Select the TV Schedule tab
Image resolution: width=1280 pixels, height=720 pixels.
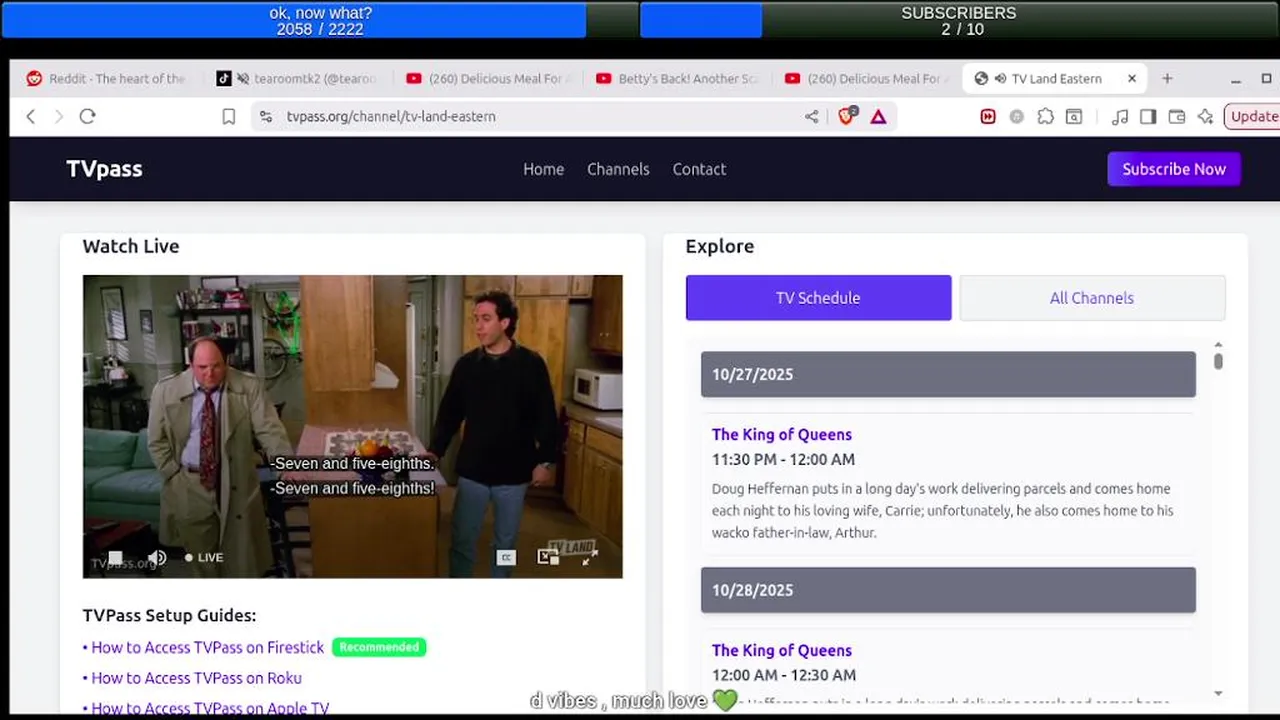818,298
